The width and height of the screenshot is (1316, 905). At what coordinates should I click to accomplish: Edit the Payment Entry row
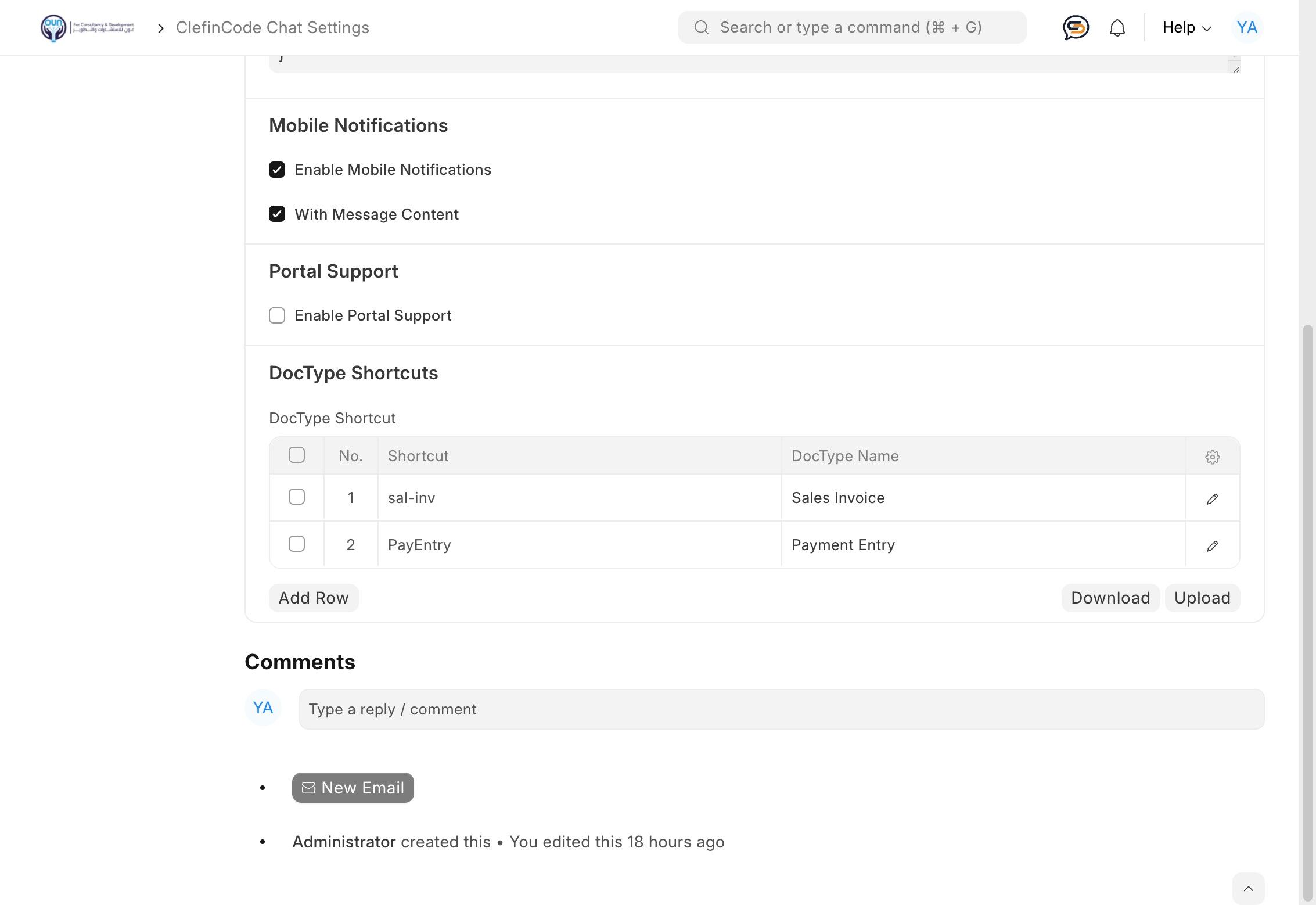click(1212, 545)
